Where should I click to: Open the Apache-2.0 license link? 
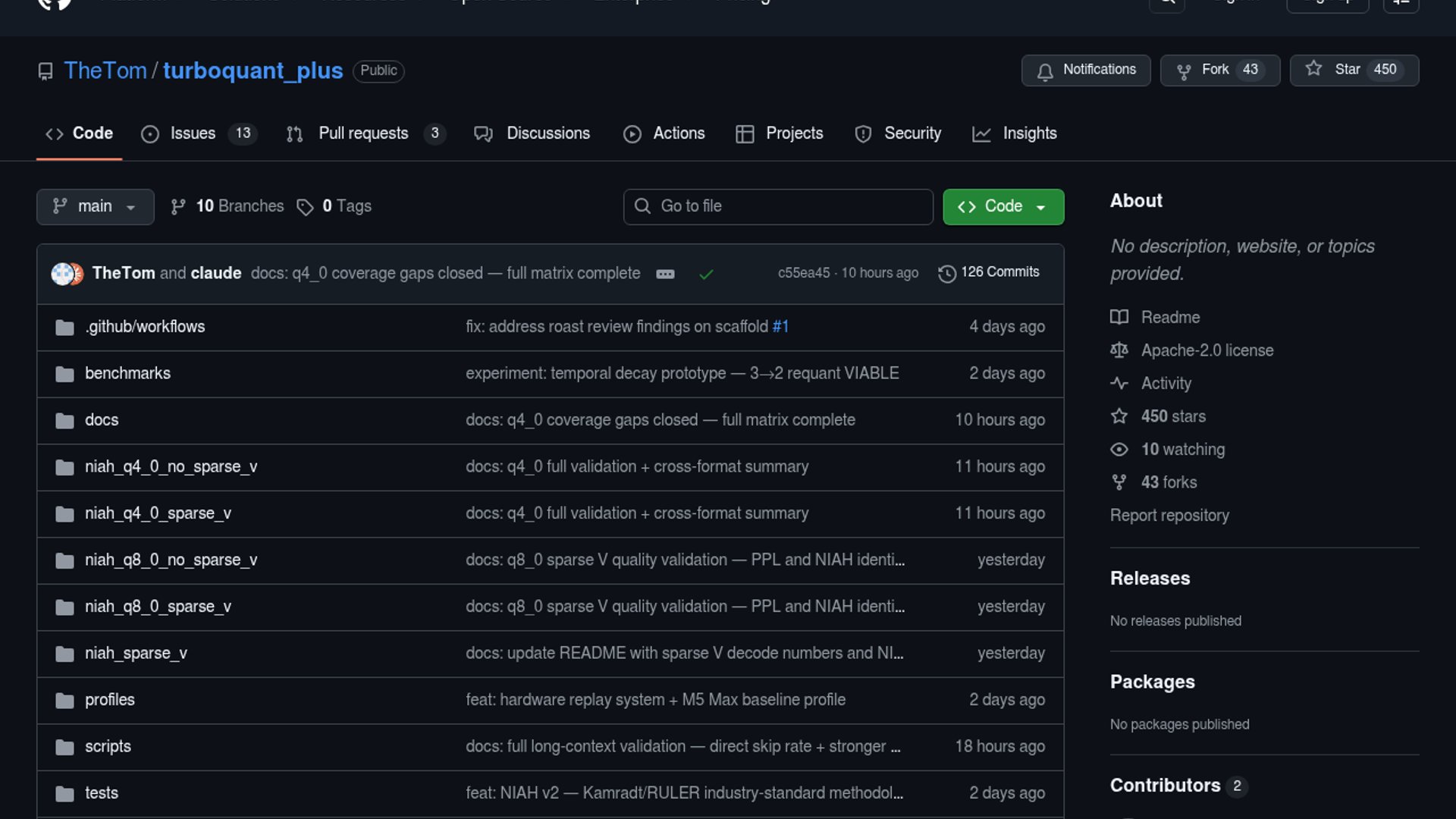1207,350
